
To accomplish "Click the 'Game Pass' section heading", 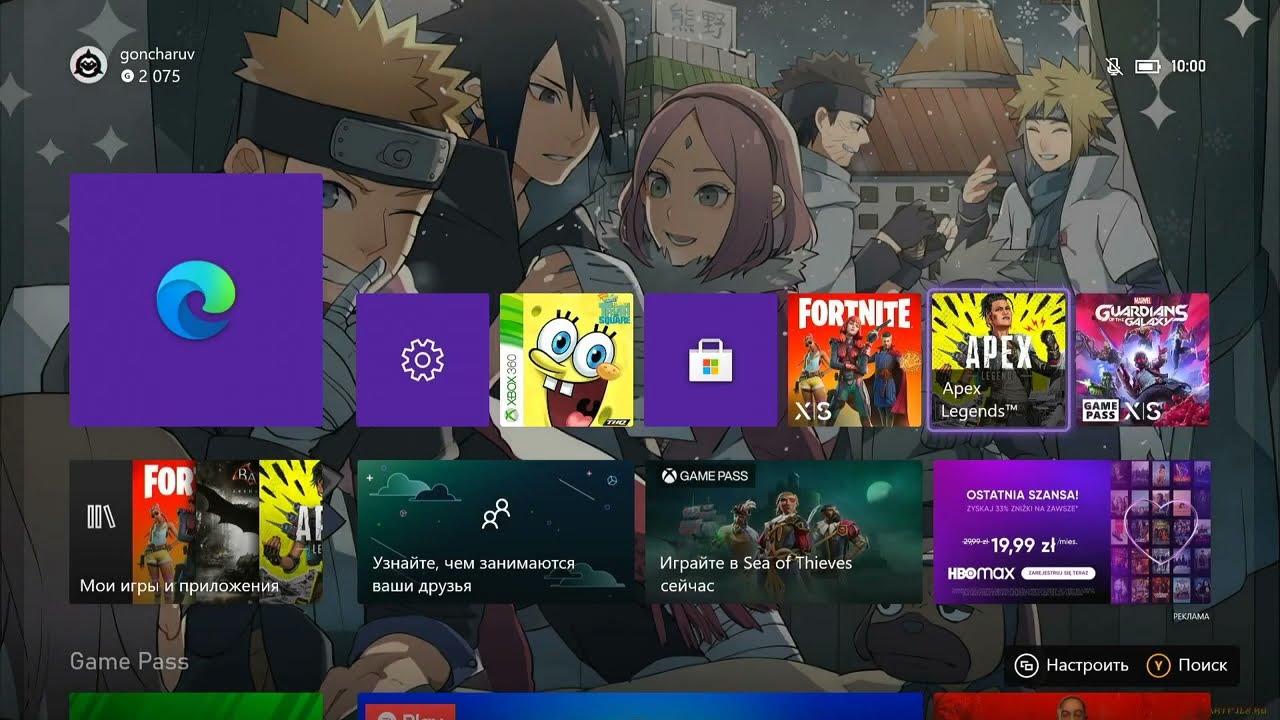I will 129,661.
